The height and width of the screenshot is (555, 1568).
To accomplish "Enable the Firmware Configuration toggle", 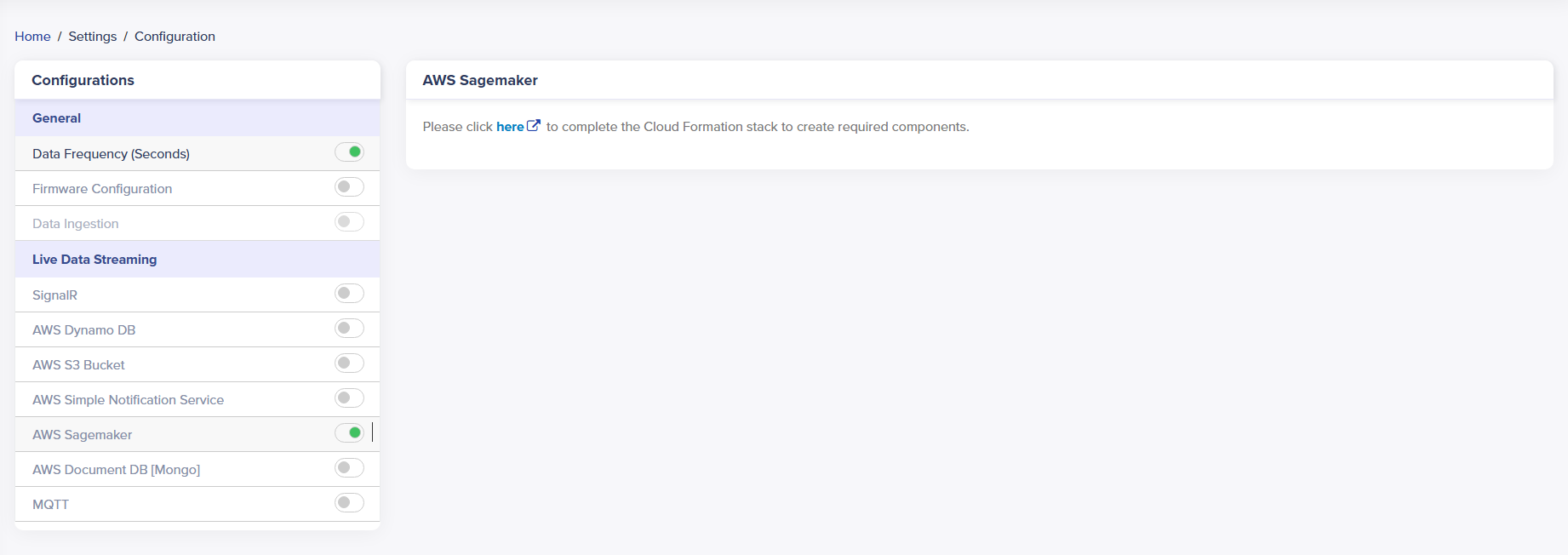I will tap(349, 187).
